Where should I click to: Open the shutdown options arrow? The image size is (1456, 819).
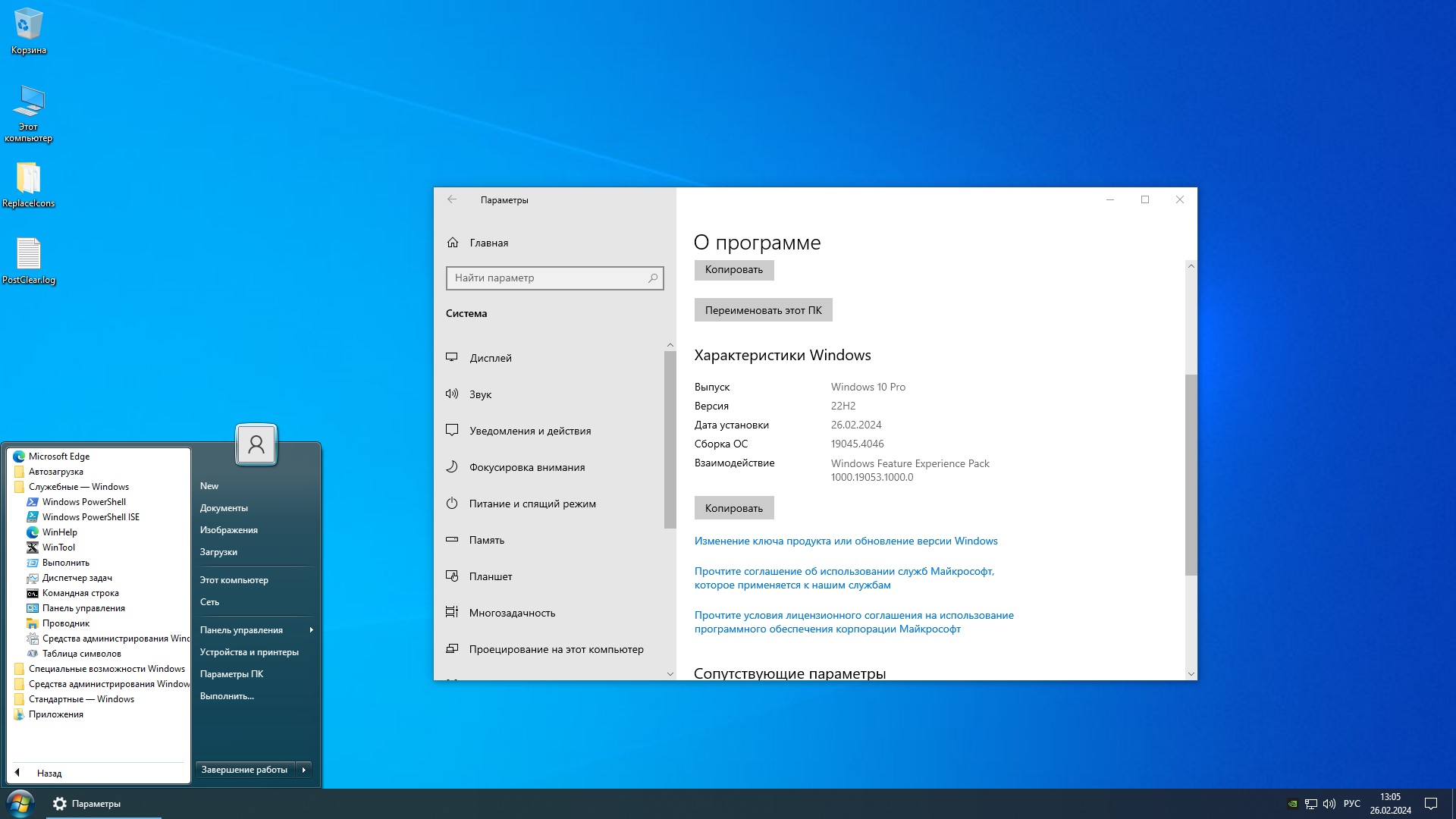coord(304,770)
